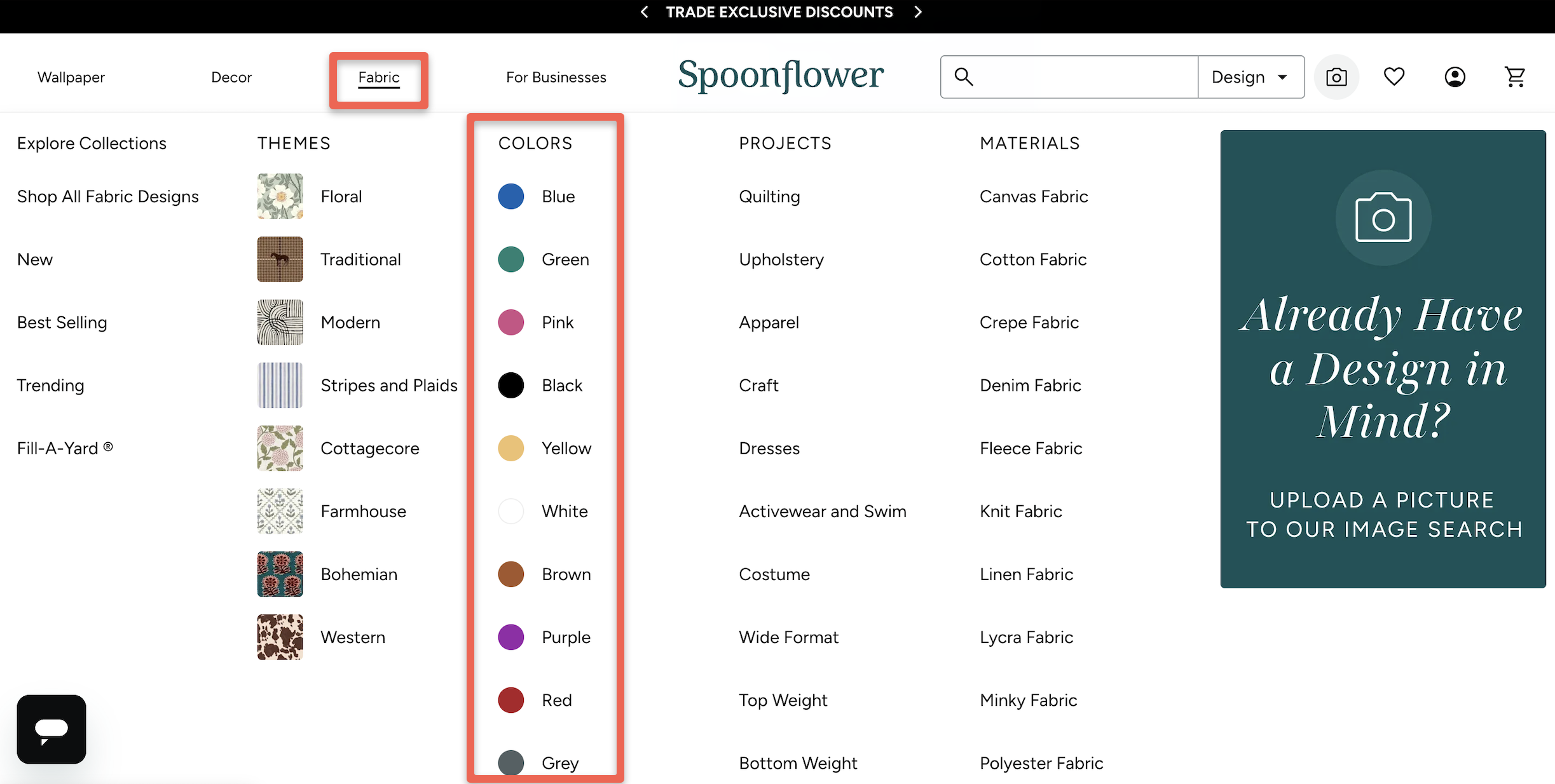Open the Design search type dropdown

click(1251, 77)
